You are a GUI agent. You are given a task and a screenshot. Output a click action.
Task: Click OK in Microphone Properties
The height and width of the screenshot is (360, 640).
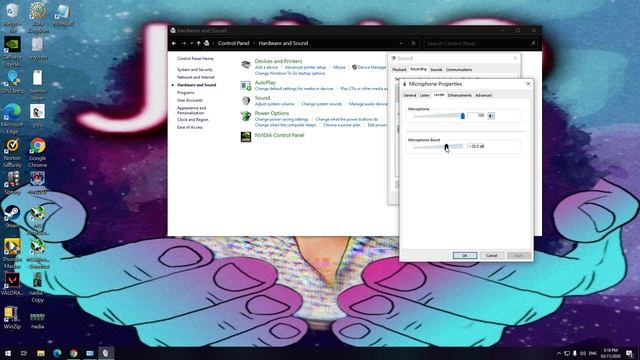464,256
